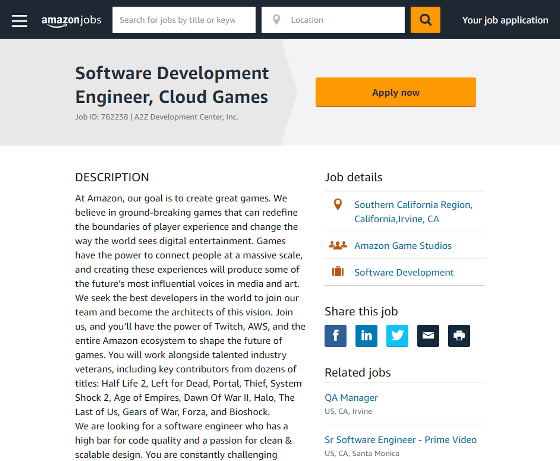Click the Apply now button

(396, 92)
